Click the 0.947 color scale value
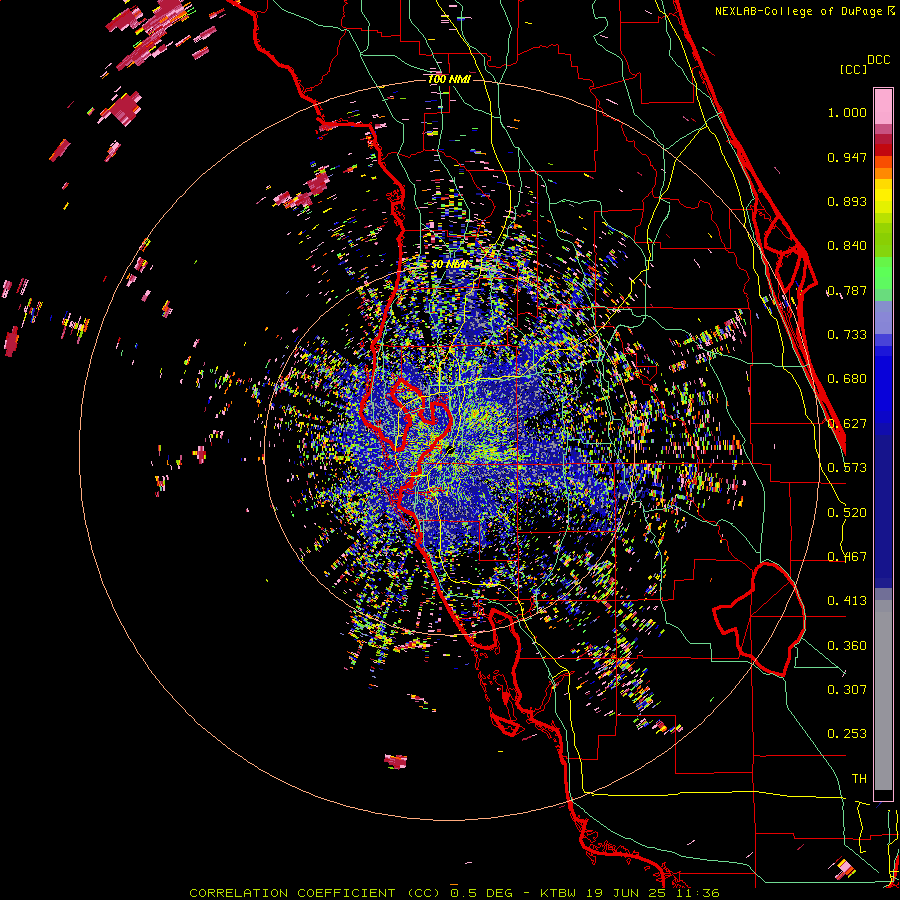The width and height of the screenshot is (900, 900). [847, 157]
